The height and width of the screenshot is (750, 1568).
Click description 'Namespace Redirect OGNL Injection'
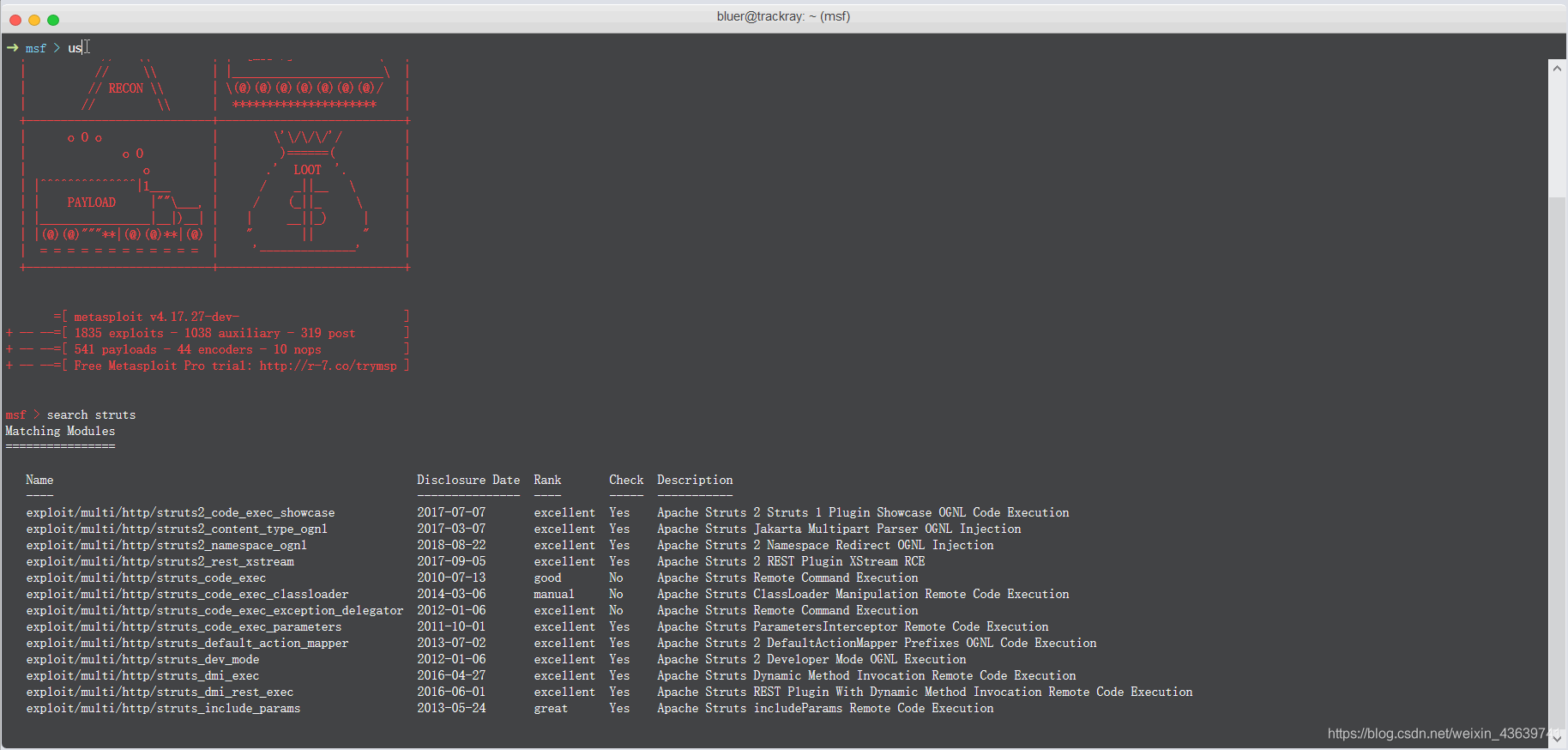tap(880, 545)
